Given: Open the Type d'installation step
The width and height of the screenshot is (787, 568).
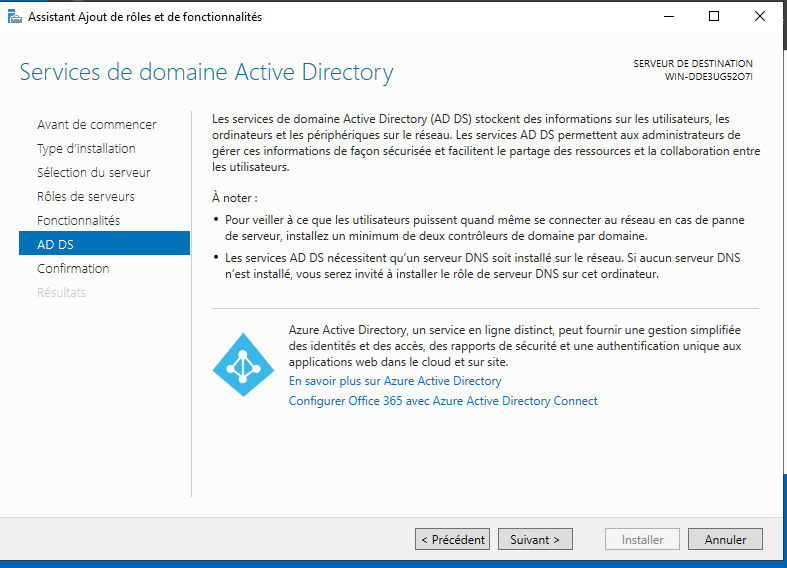Looking at the screenshot, I should tap(86, 149).
